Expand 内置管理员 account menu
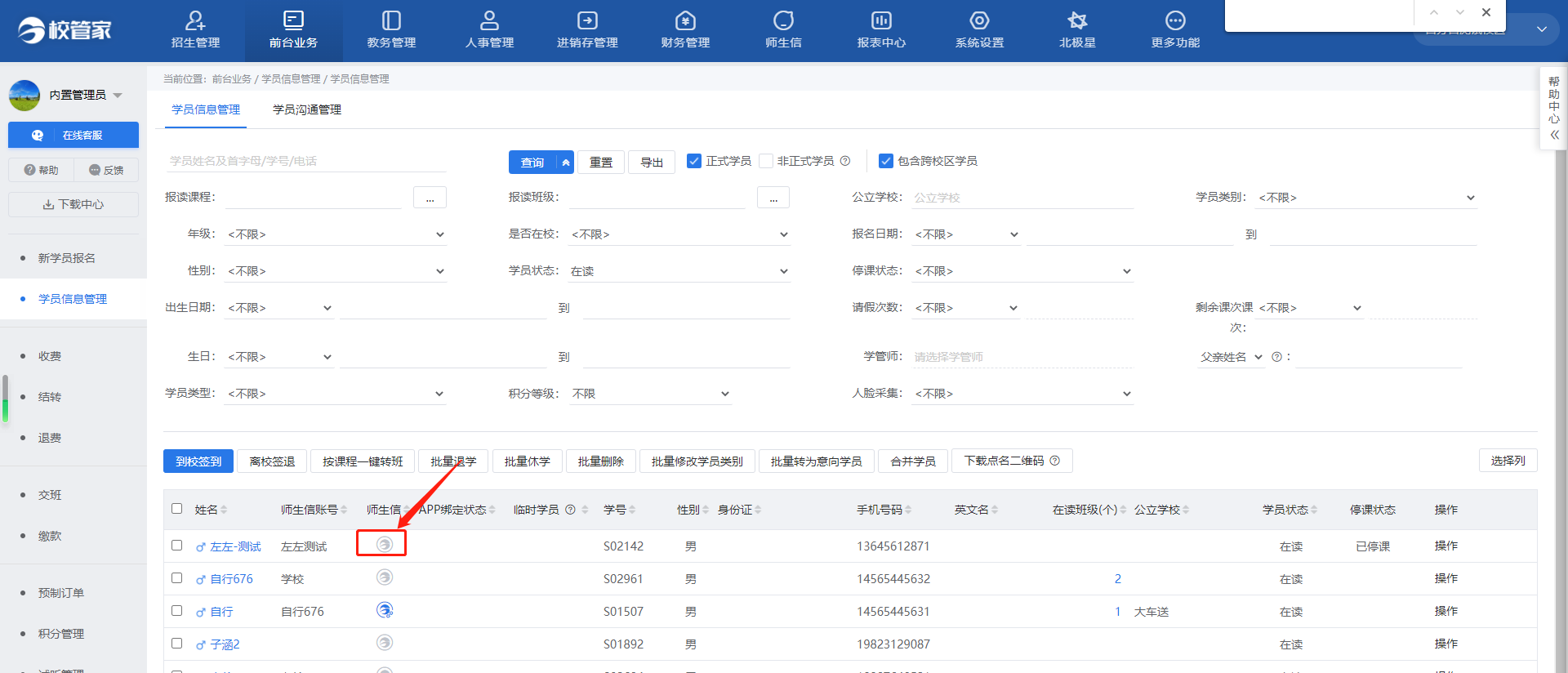The image size is (1568, 673). tap(118, 96)
